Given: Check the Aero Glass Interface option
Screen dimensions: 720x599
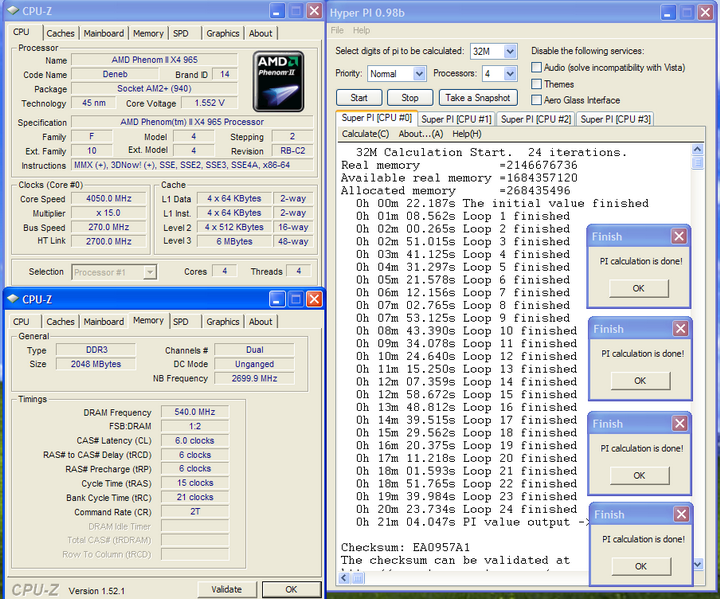Looking at the screenshot, I should tap(538, 100).
